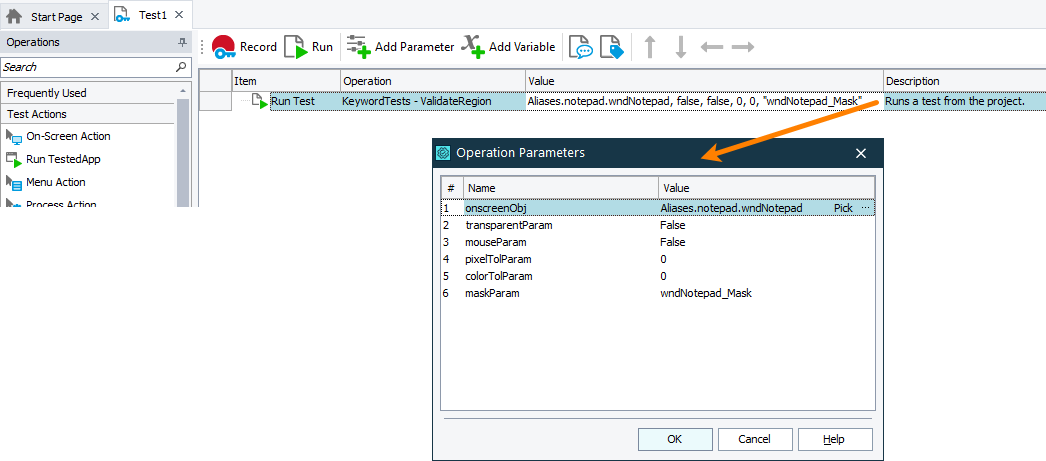Click the Record button in toolbar
1046x461 pixels.
tap(244, 47)
